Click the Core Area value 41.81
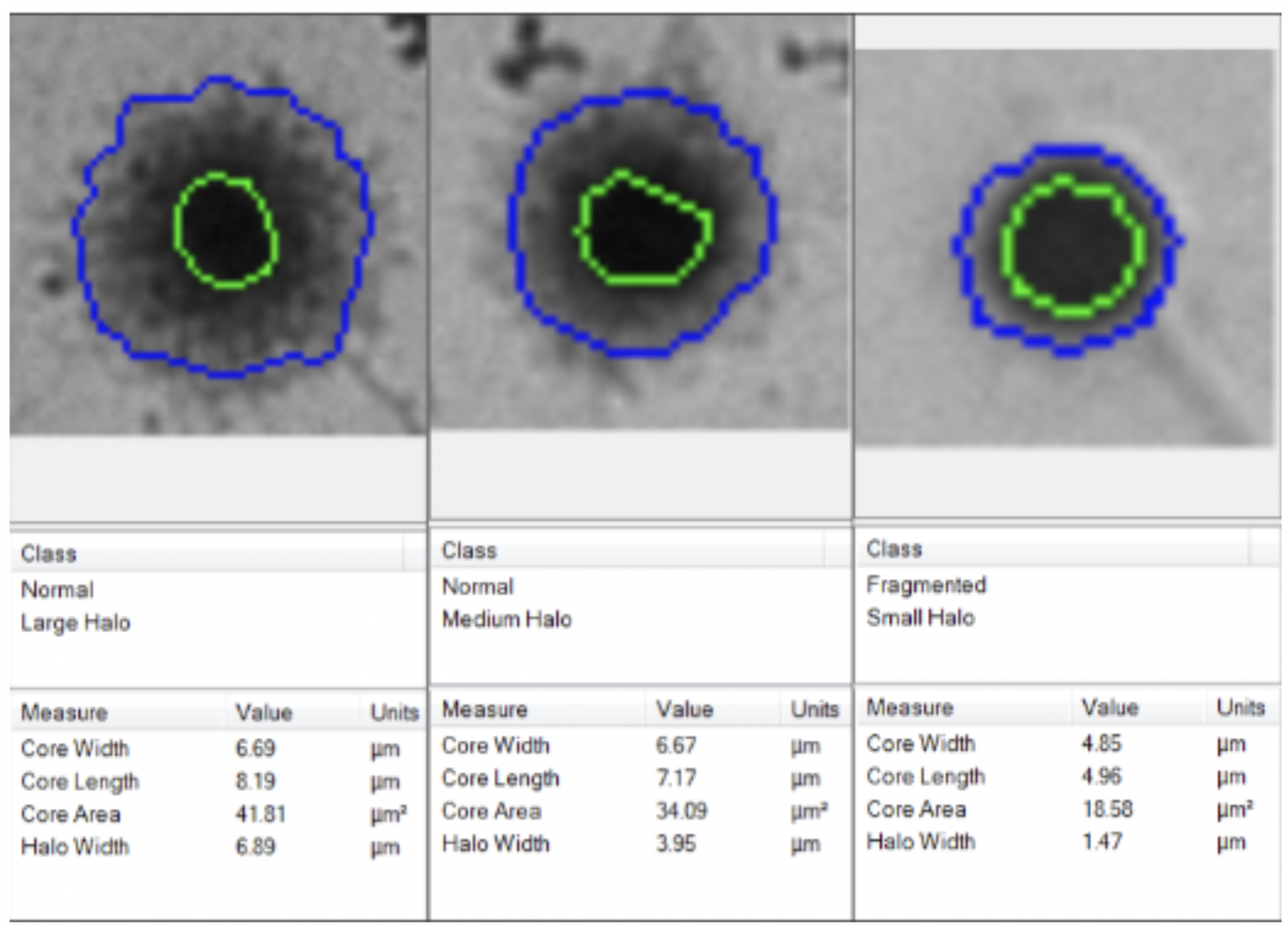This screenshot has width=1288, height=928. click(260, 814)
